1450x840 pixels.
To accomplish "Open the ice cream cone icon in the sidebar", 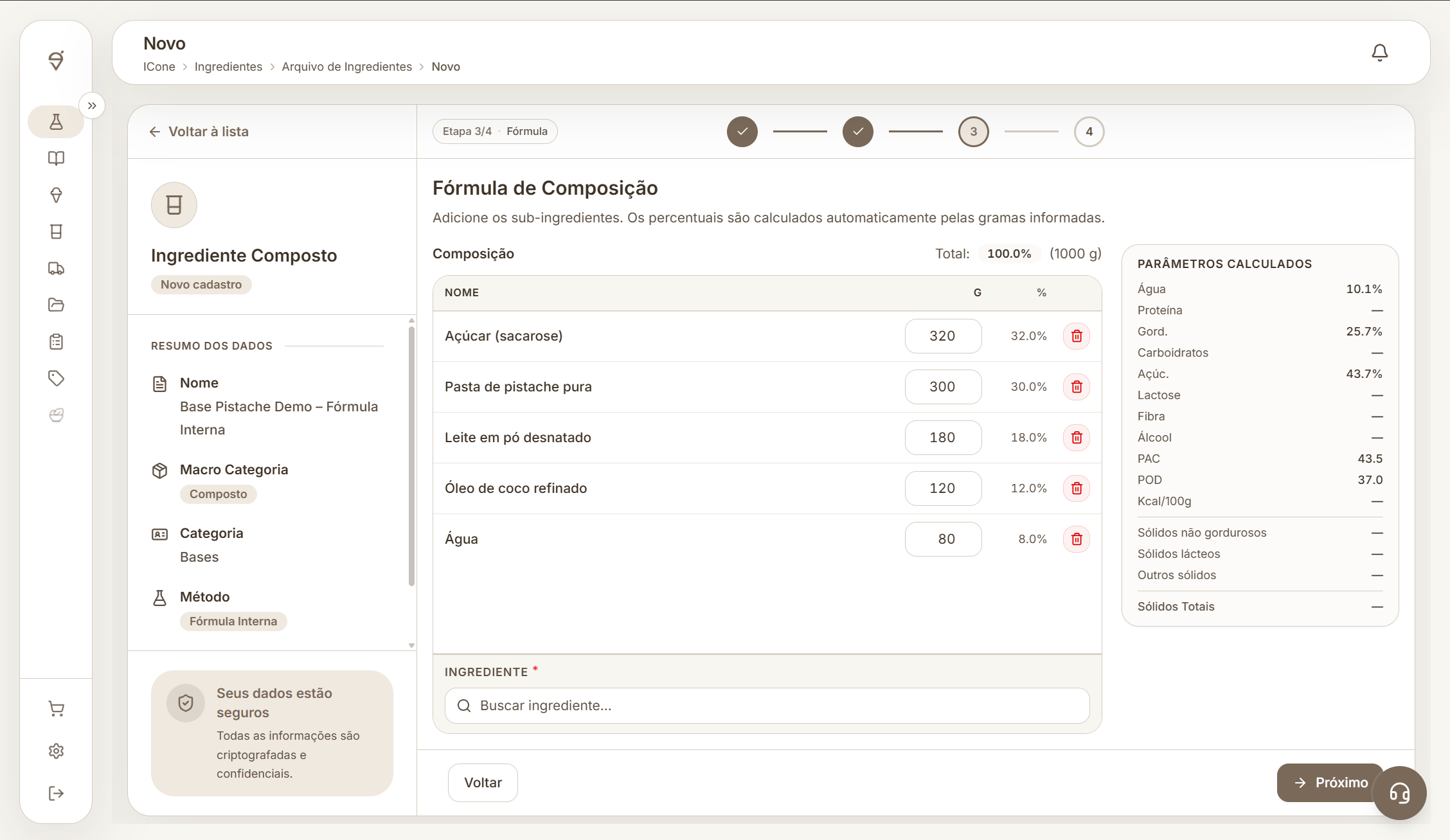I will tap(56, 195).
